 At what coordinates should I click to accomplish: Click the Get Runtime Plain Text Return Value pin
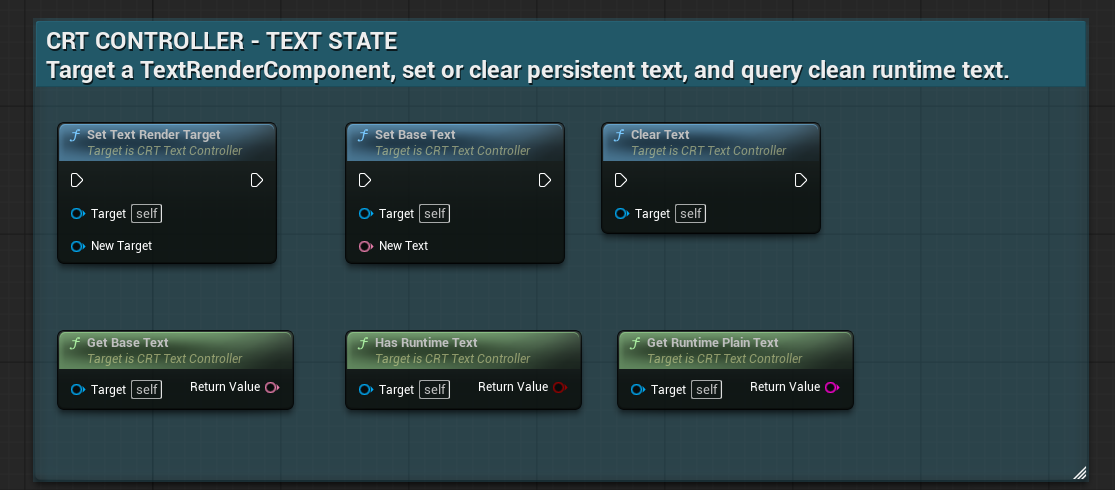832,387
